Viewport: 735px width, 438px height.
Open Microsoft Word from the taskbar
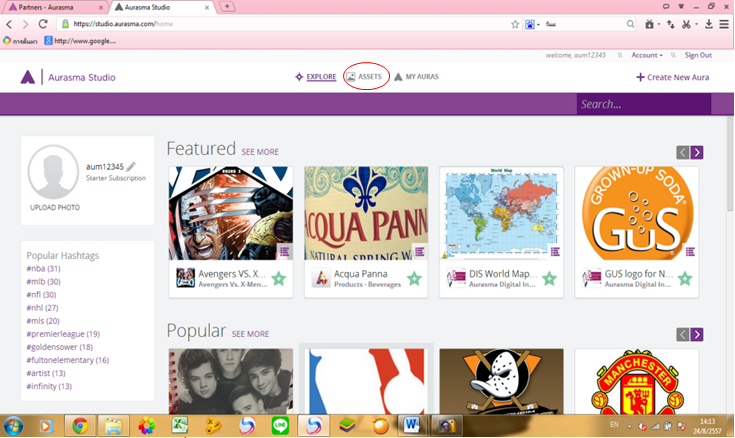click(412, 426)
